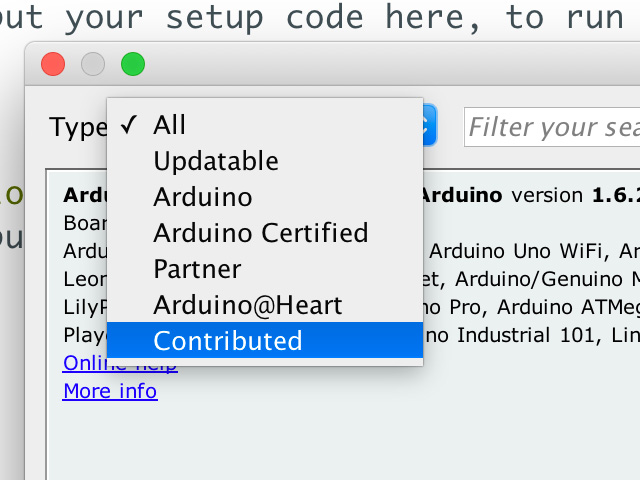Click the Arduino Industrial 101 description line
Image resolution: width=640 pixels, height=480 pixels.
tap(530, 333)
